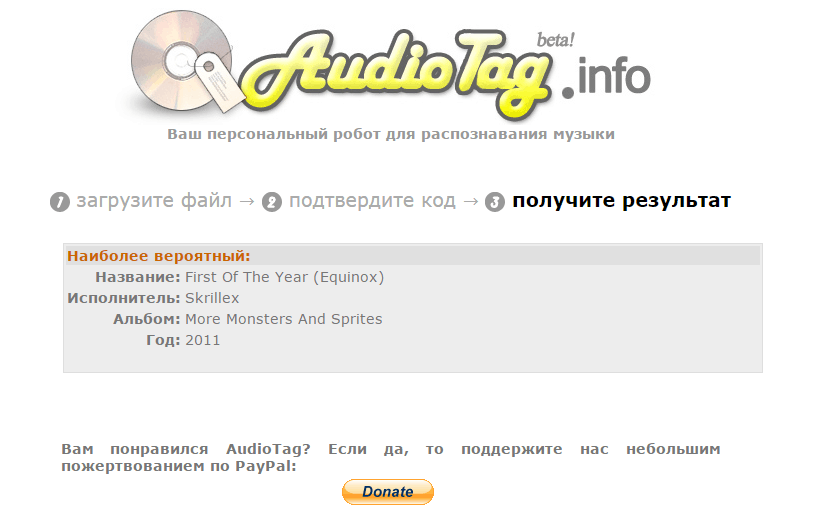Click the artist name Skrillex
826x520 pixels.
pos(212,298)
